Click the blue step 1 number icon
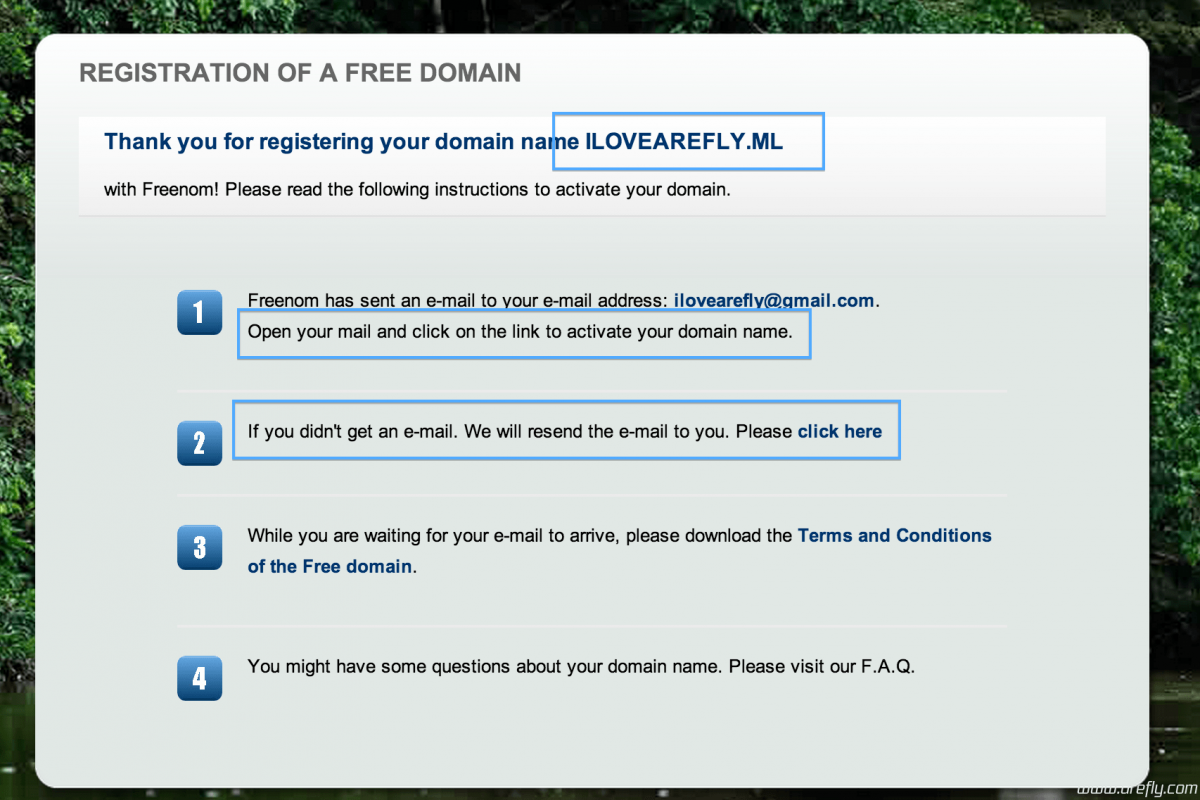 pos(199,312)
